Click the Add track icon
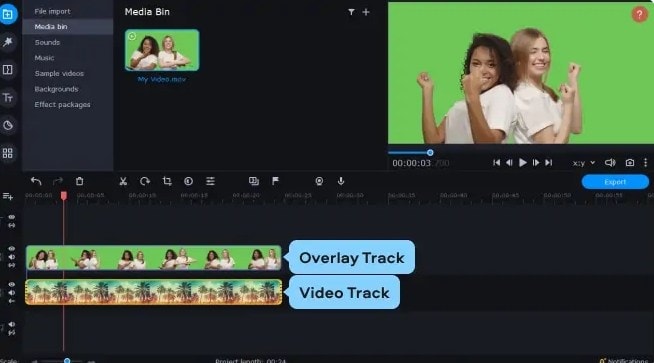The image size is (654, 363). point(8,196)
